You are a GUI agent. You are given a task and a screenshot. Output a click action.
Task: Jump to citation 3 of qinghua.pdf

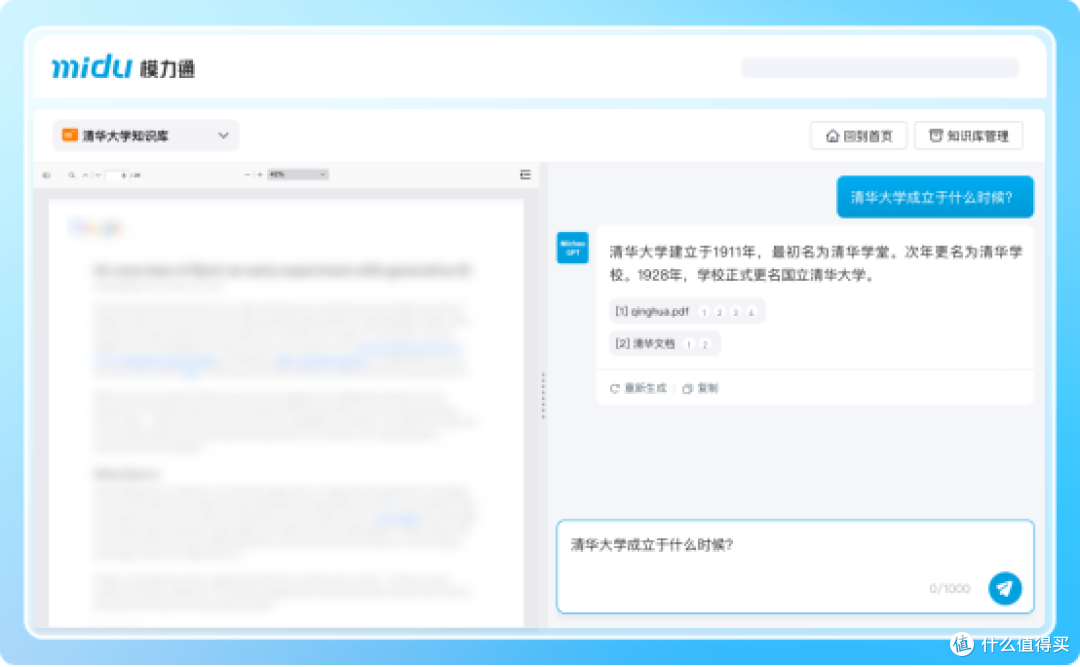735,312
